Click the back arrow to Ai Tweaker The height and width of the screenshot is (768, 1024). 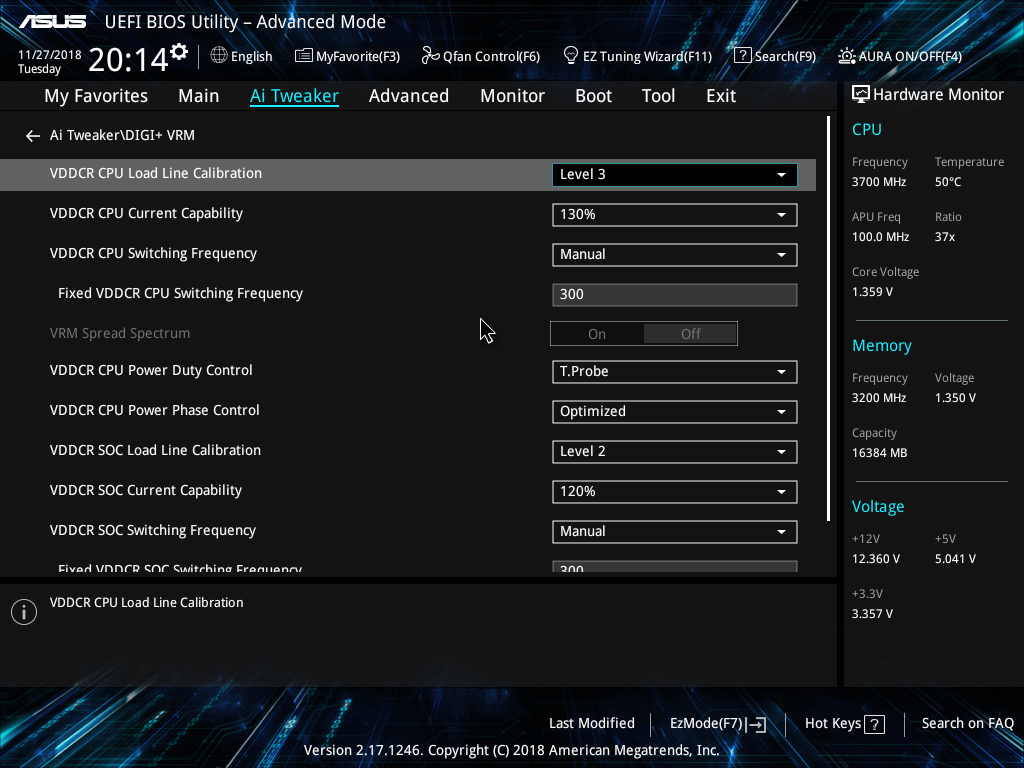(33, 136)
